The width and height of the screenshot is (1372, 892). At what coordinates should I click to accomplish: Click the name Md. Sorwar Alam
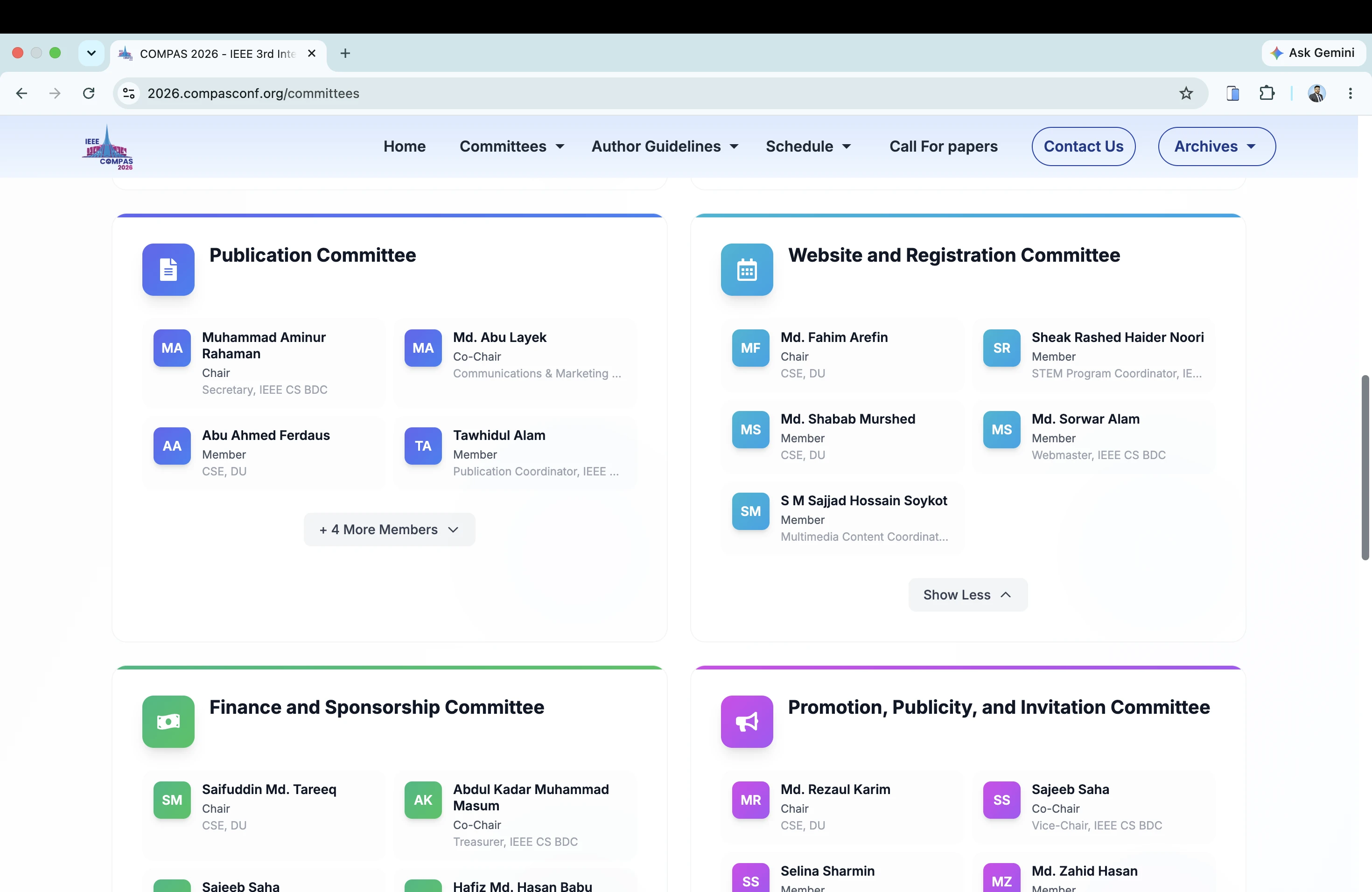coord(1085,419)
